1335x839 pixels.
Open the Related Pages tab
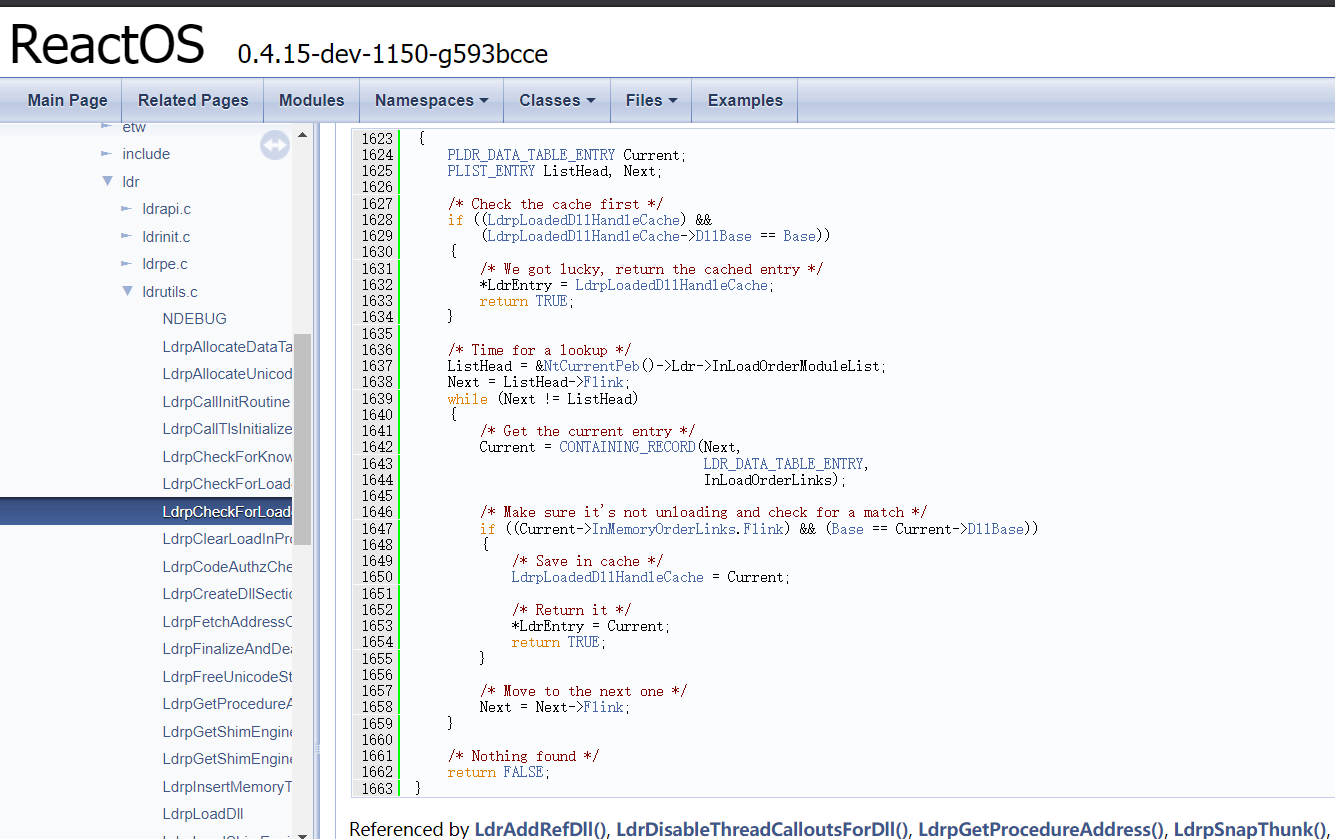[x=193, y=100]
